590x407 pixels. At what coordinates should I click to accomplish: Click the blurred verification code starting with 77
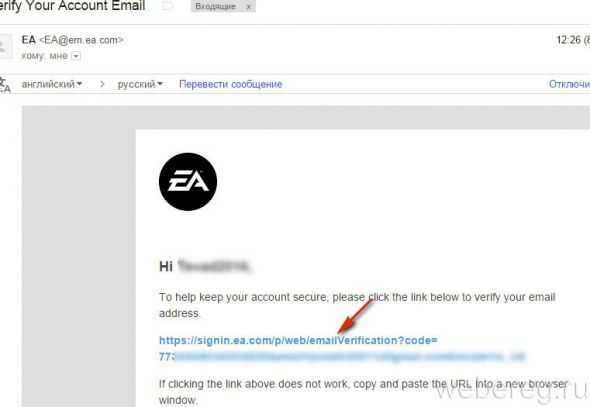point(342,357)
